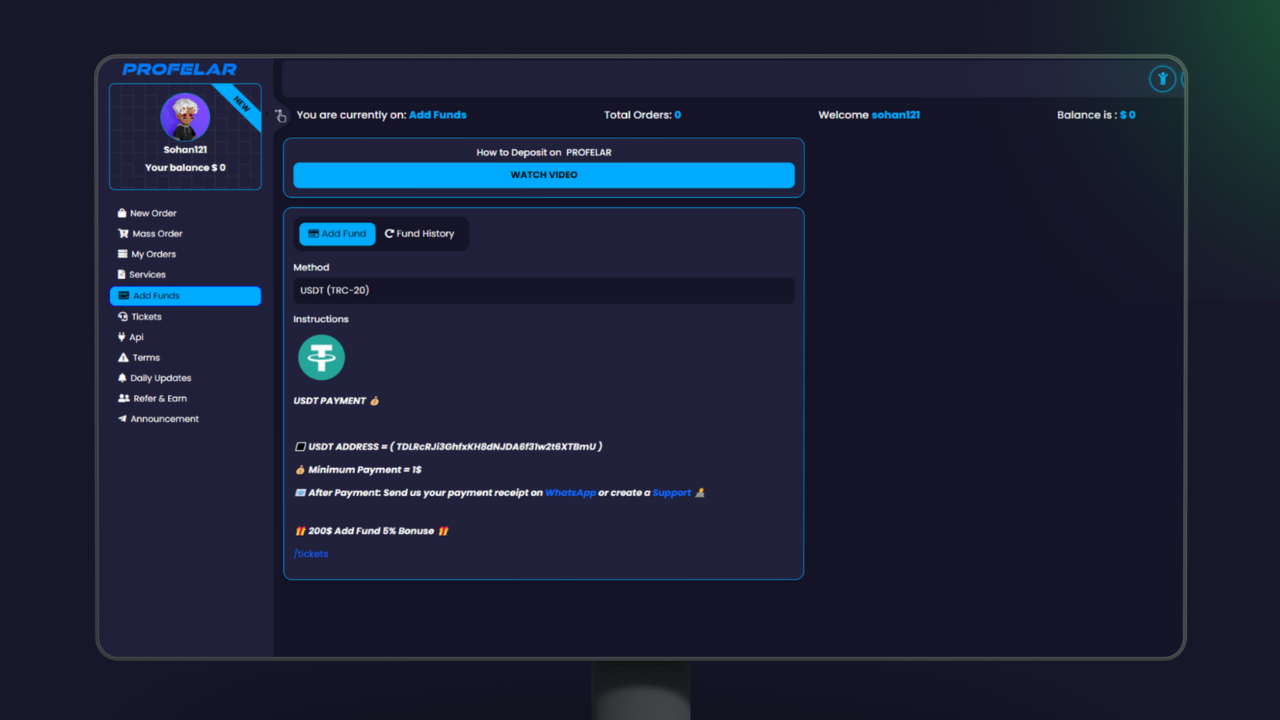The height and width of the screenshot is (720, 1280).
Task: Open Tickets from the sidebar
Action: coord(146,317)
